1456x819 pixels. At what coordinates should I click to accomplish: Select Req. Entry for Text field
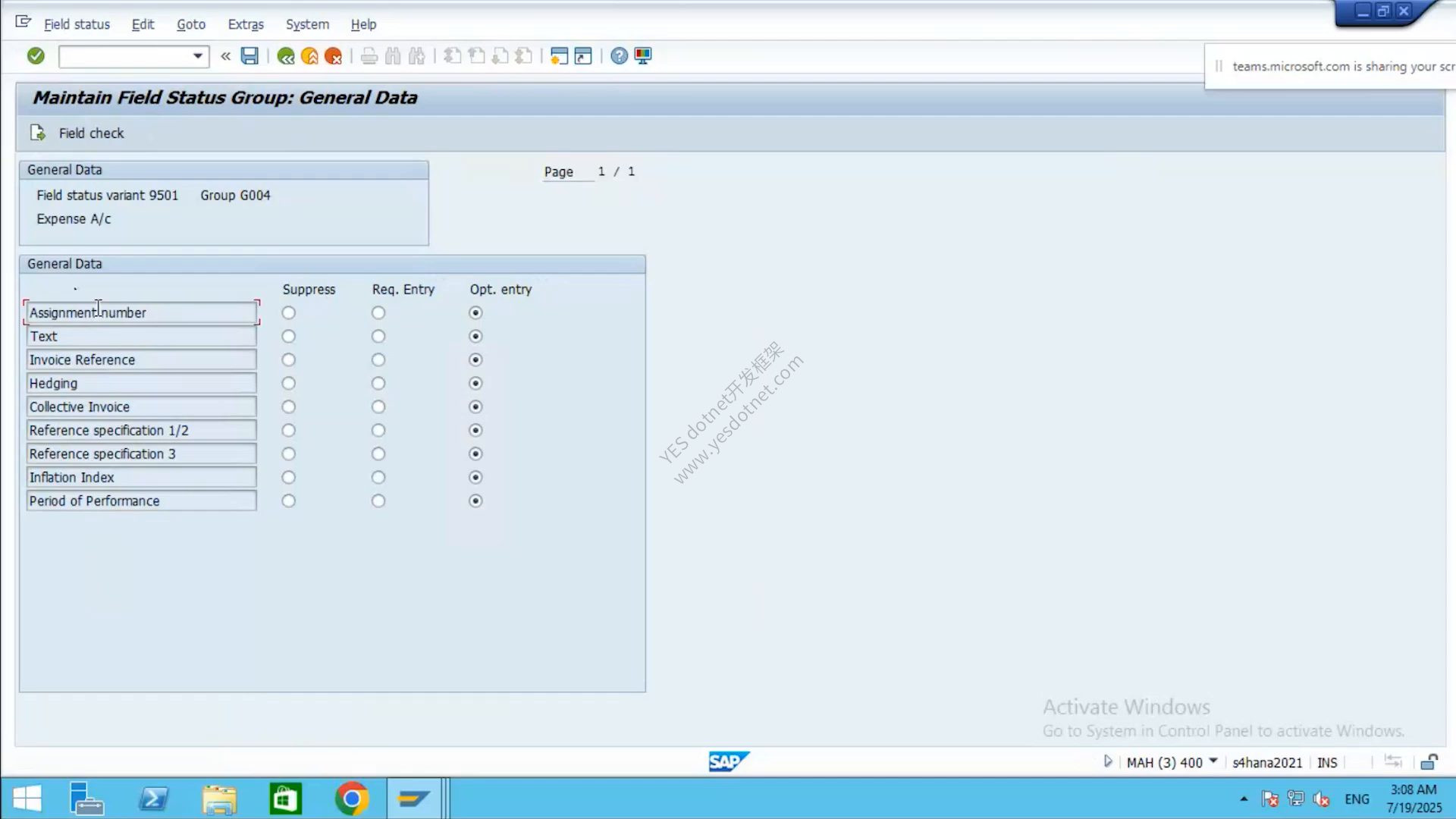point(378,336)
